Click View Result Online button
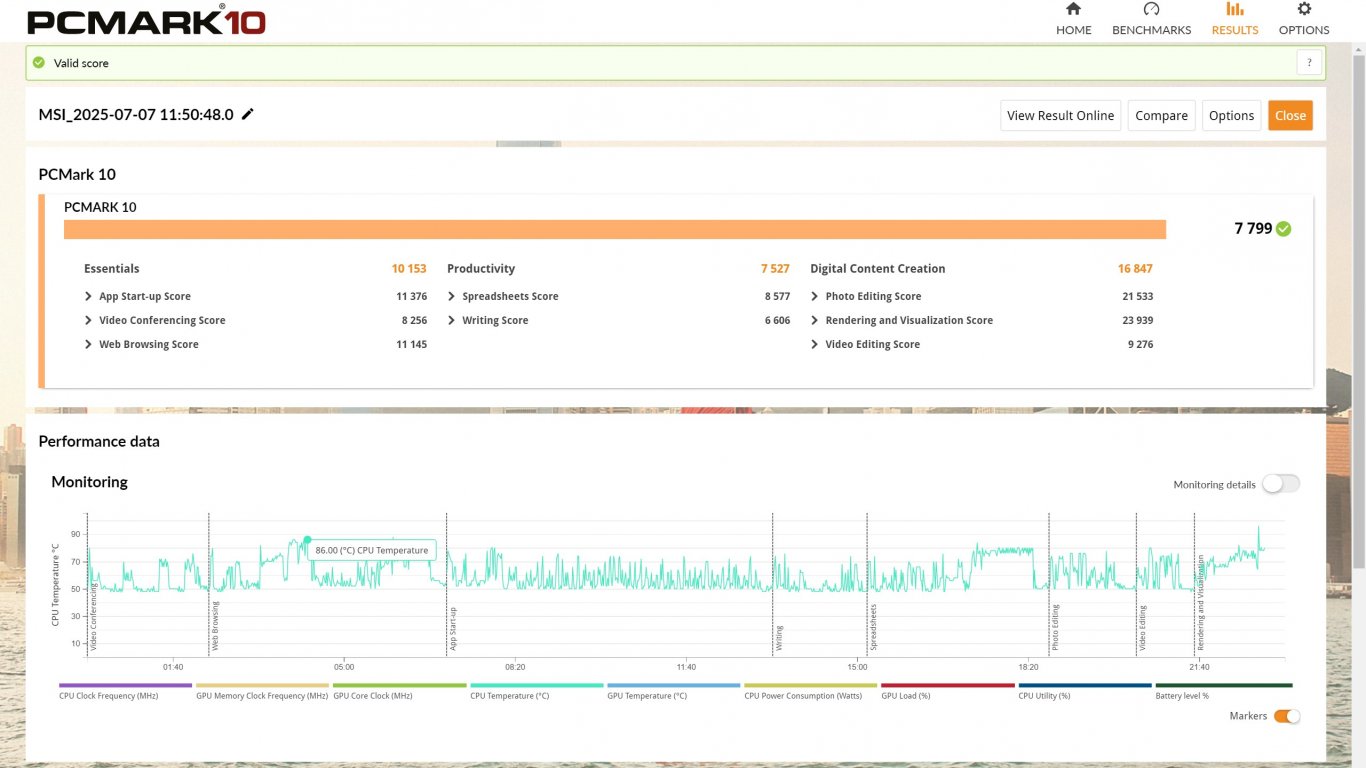 click(1060, 115)
